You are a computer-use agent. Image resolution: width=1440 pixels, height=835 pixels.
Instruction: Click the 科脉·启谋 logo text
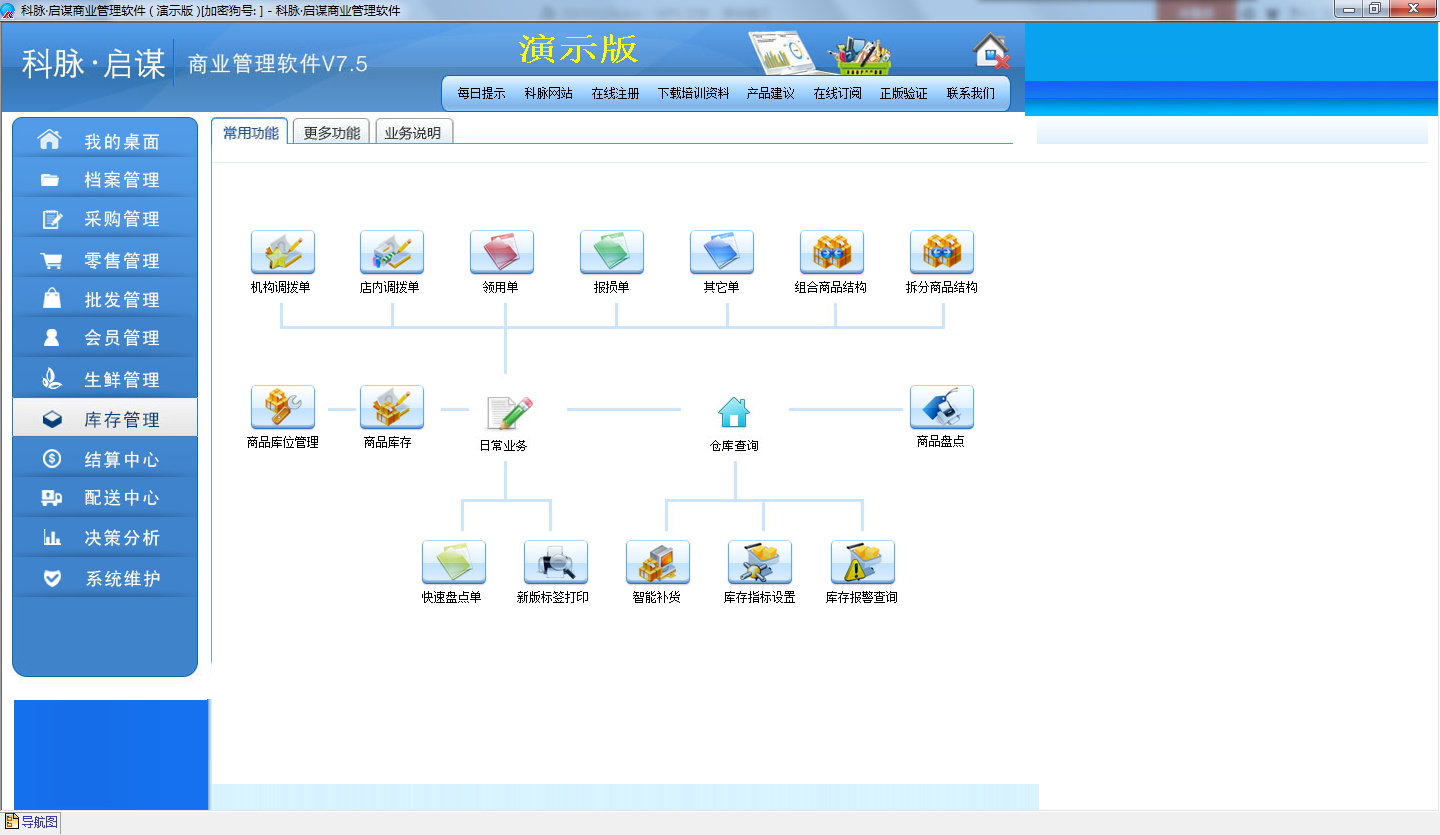click(94, 63)
